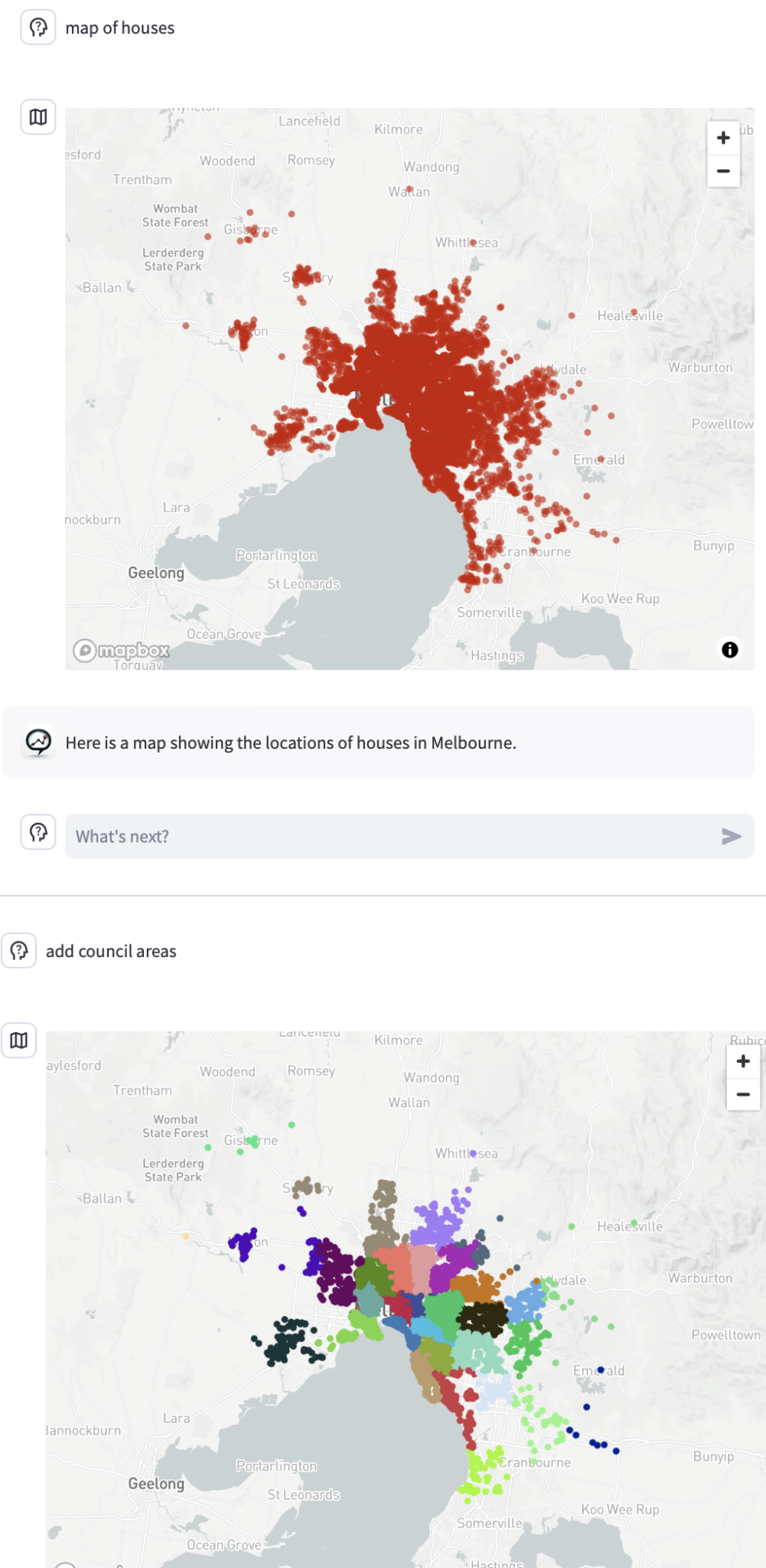Screen dimensions: 766x1568
Task: Focus the "What's next?" input field
Action: pos(409,836)
